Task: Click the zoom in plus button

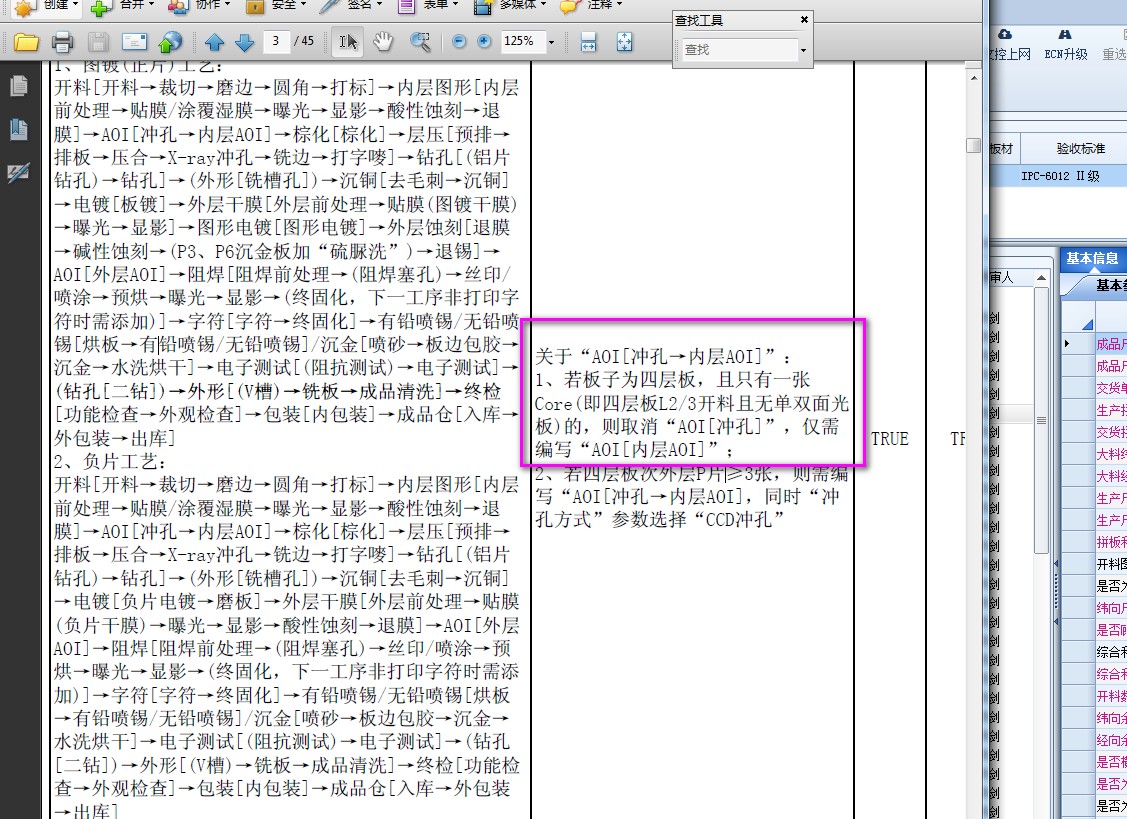Action: point(484,41)
